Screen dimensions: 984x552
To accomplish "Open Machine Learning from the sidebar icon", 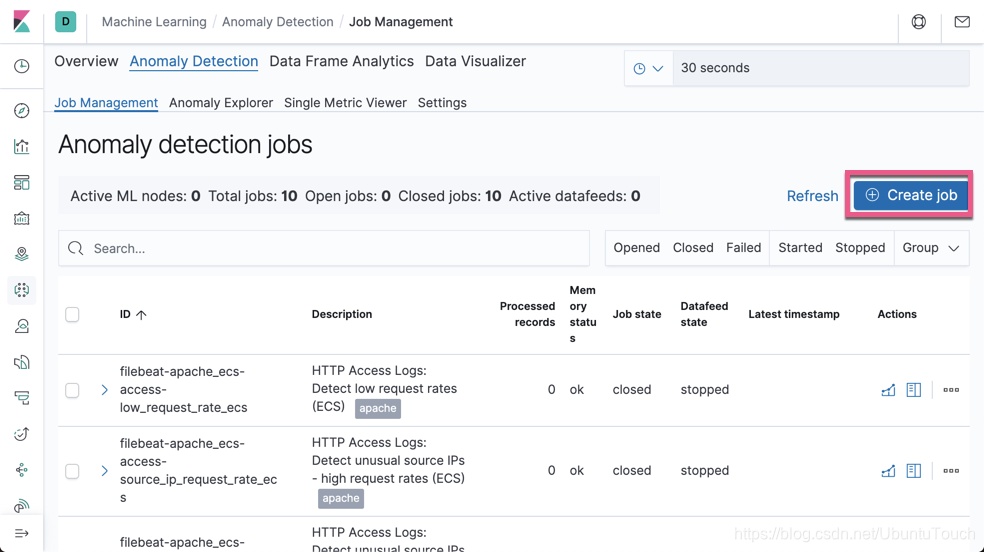I will 22,290.
